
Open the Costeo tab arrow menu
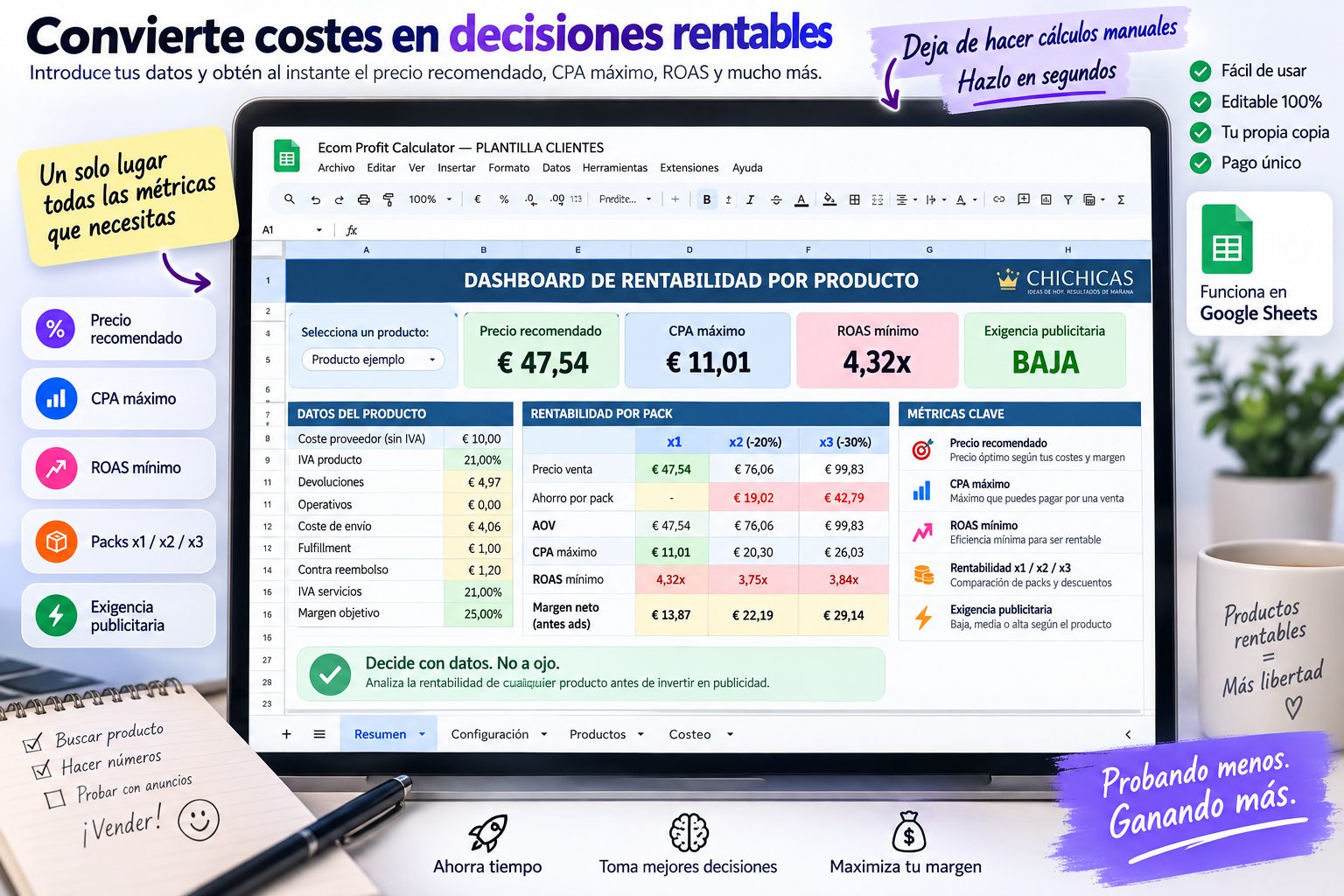[730, 734]
